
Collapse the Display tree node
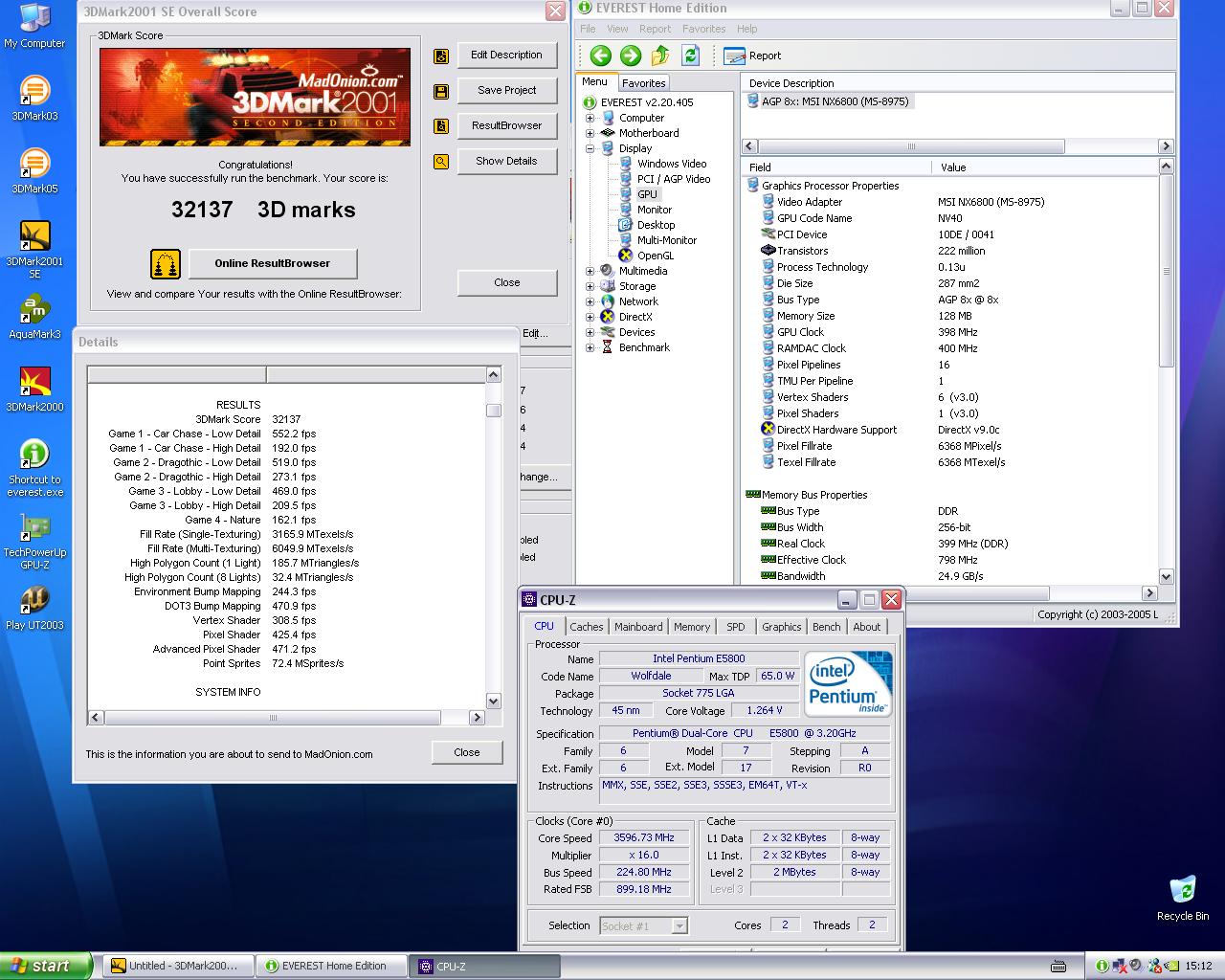(x=590, y=148)
